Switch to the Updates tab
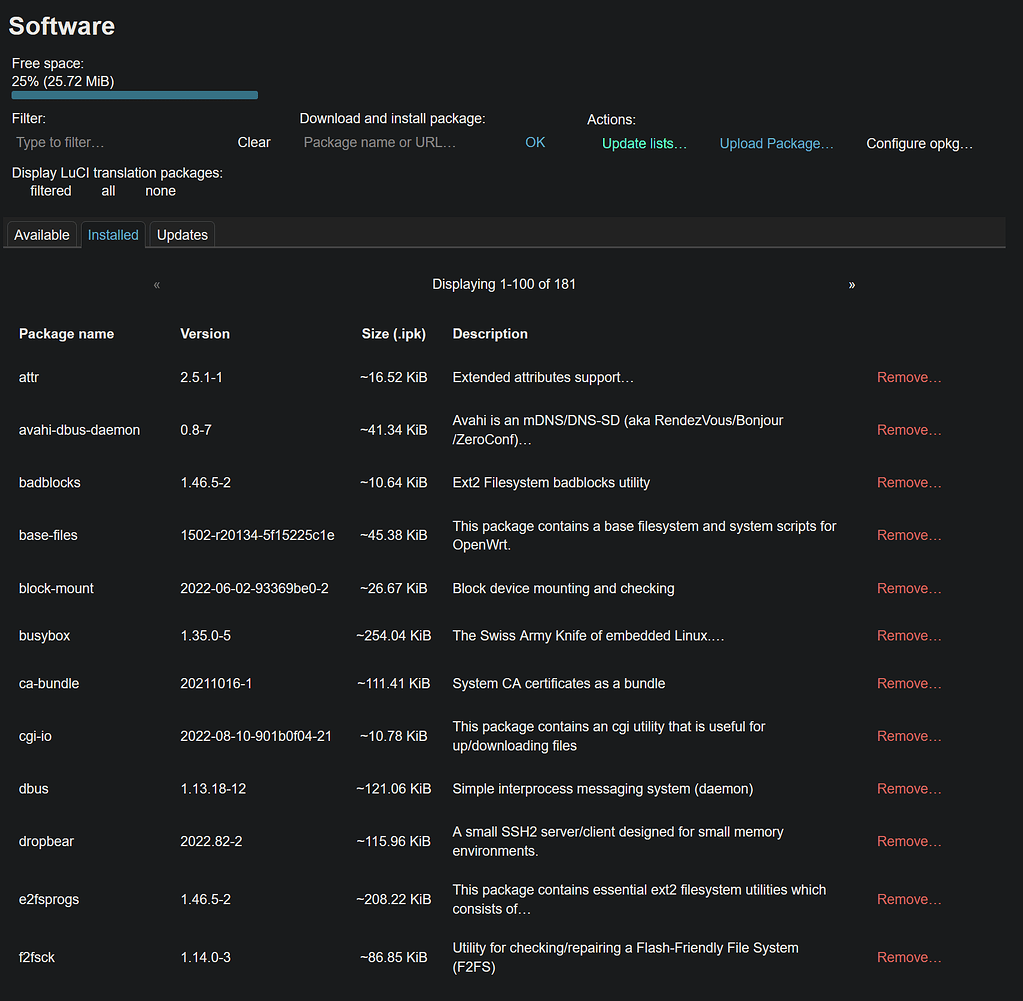The height and width of the screenshot is (1001, 1023). point(181,234)
